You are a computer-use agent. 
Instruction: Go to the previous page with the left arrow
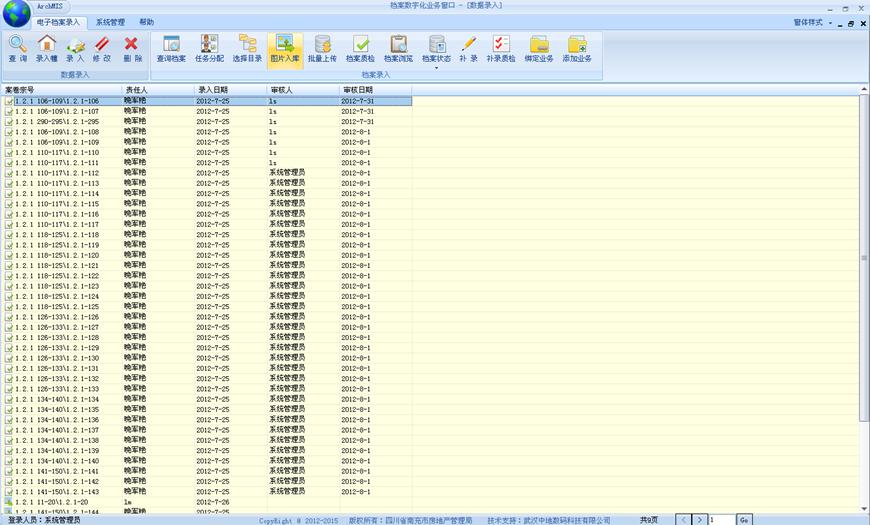coord(684,519)
